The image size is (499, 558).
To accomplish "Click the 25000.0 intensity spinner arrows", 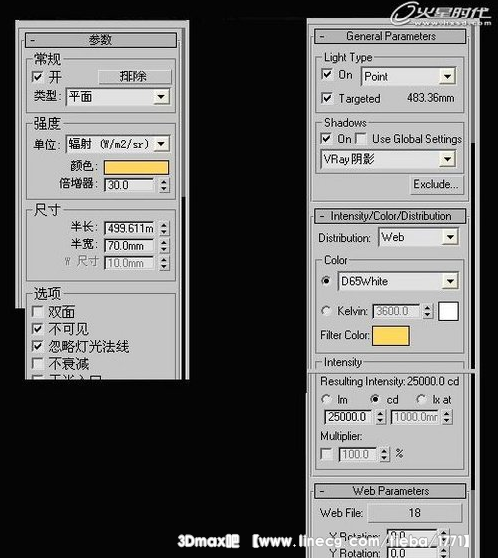I will click(x=380, y=417).
